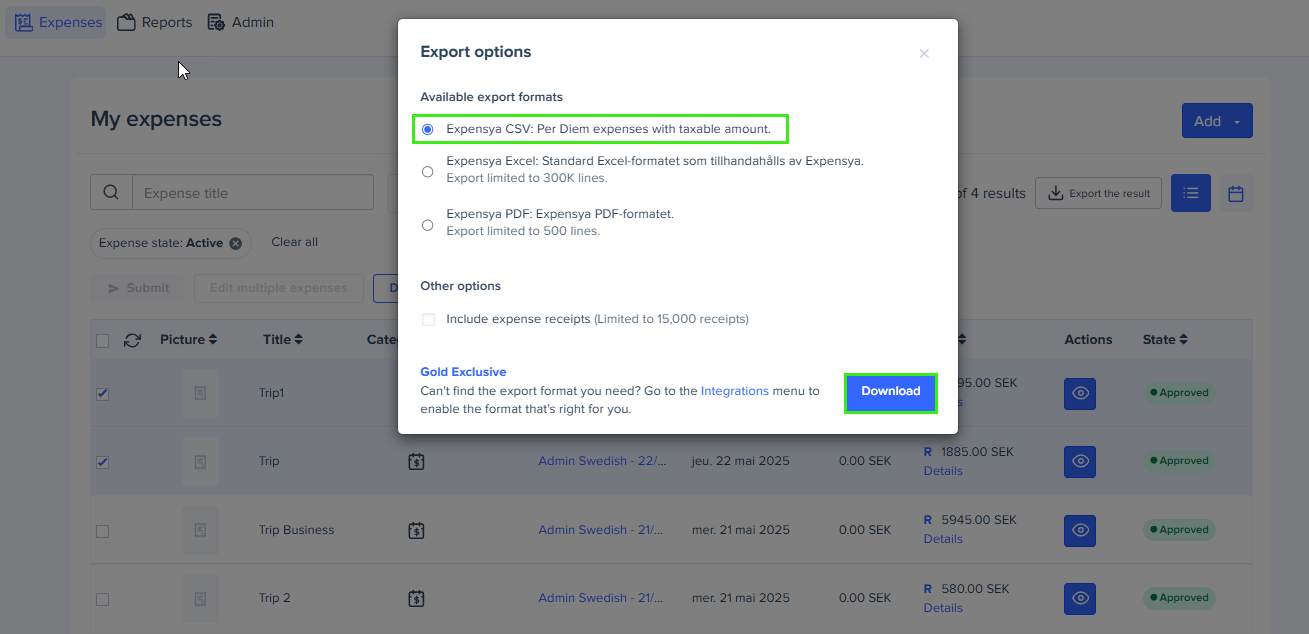The height and width of the screenshot is (634, 1309).
Task: Click the refresh icon in table header
Action: tap(132, 341)
